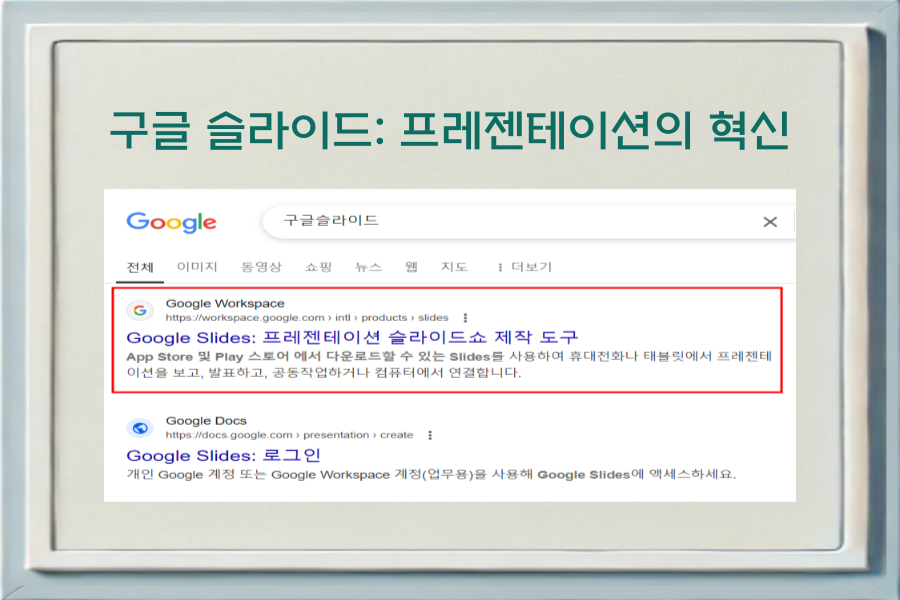The image size is (900, 600).
Task: Click the Google Workspace site name
Action: [x=225, y=303]
